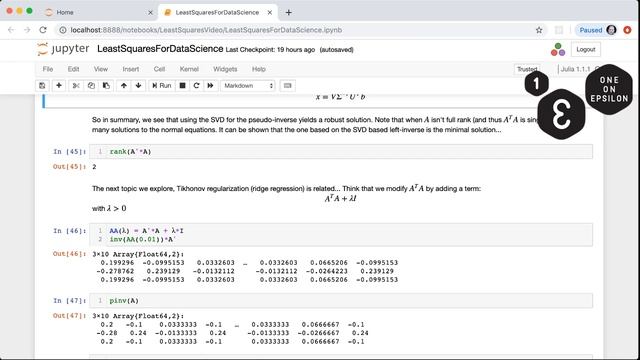This screenshot has height=360, width=640.
Task: Close the Home browser tab
Action: [x=150, y=12]
